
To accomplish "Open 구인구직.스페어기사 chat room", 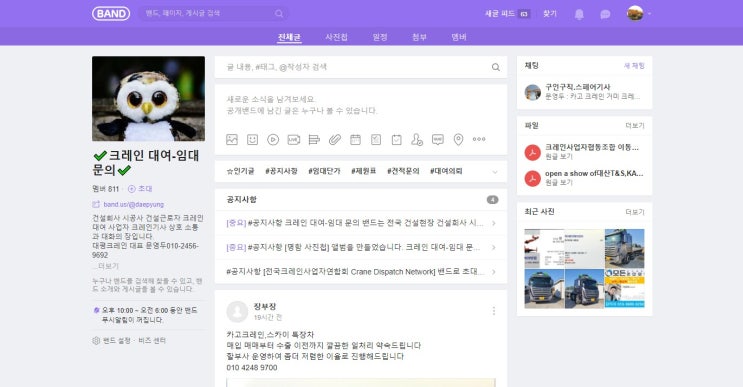I will (x=584, y=92).
